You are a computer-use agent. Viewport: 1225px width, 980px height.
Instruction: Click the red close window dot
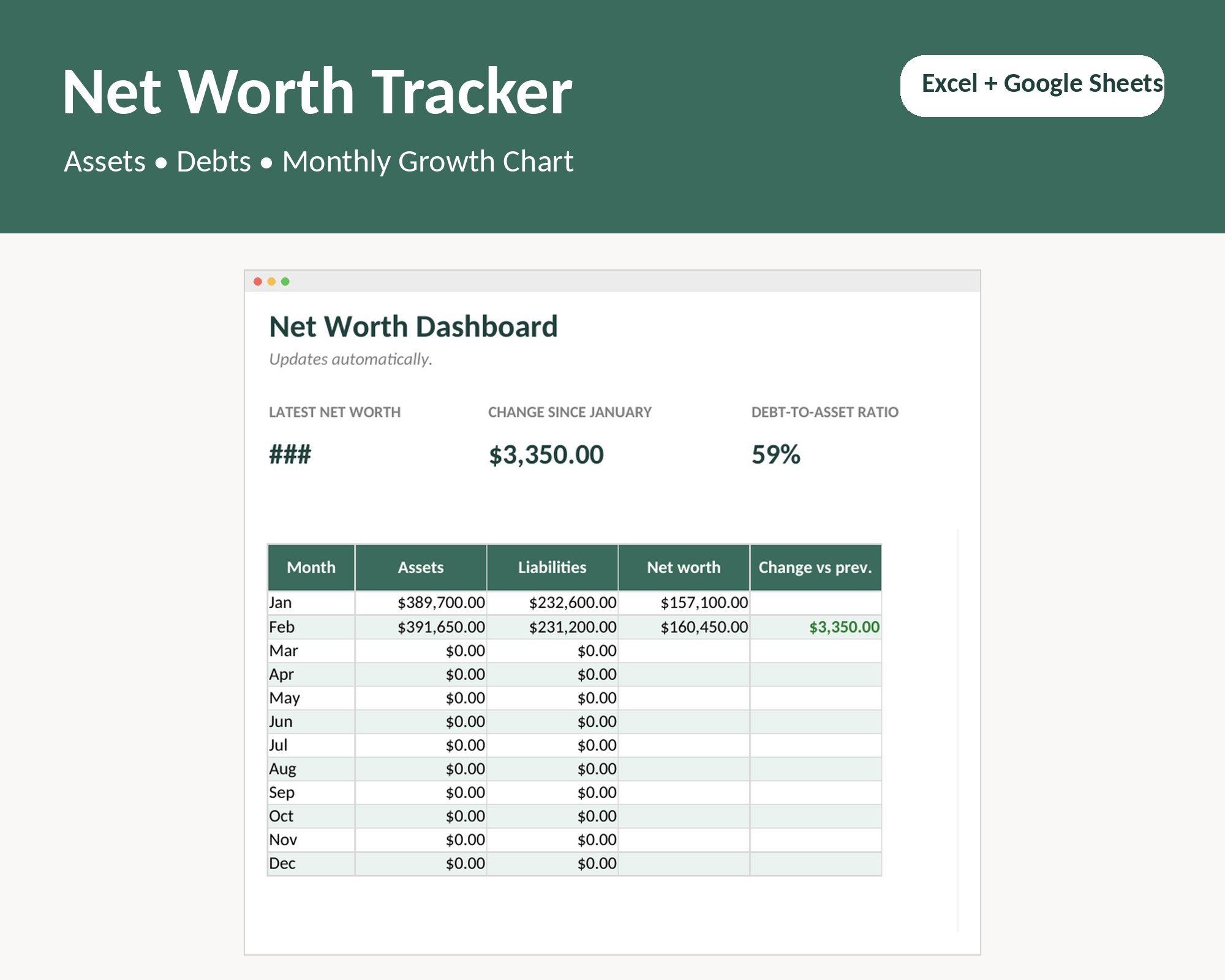258,282
